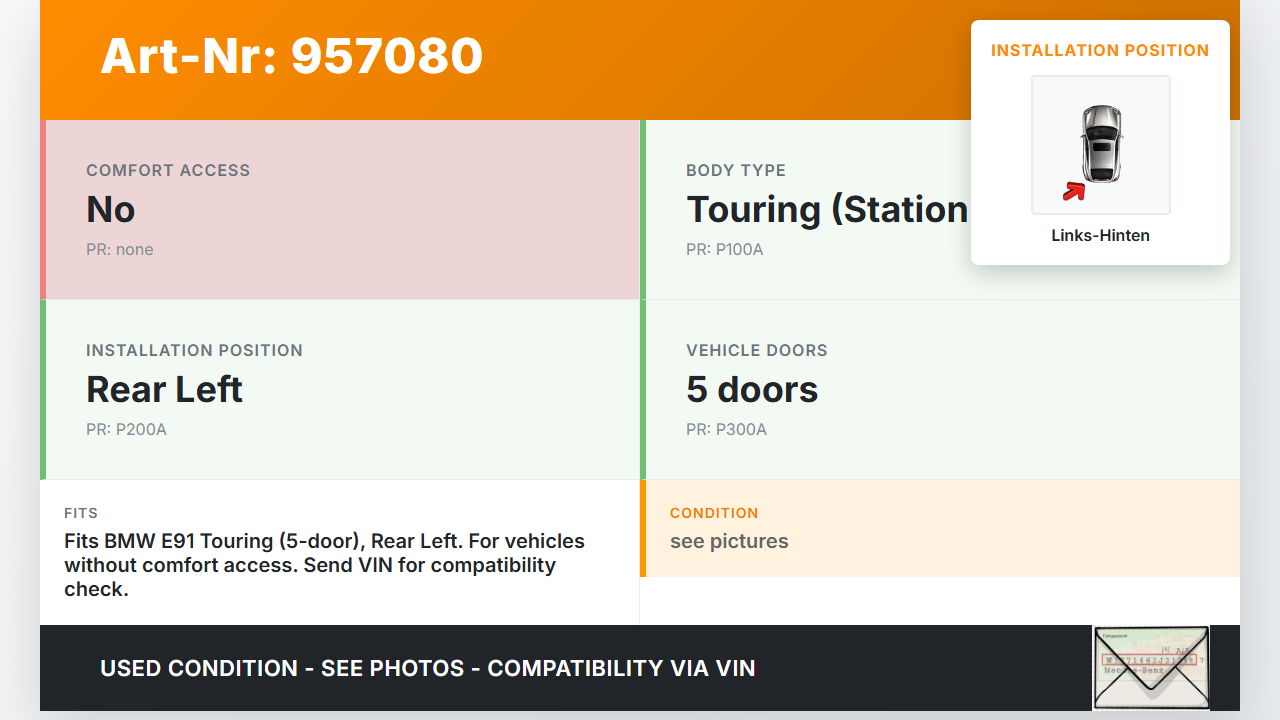This screenshot has width=1280, height=720.
Task: Click the VEHICLE DOORS label
Action: 757,351
